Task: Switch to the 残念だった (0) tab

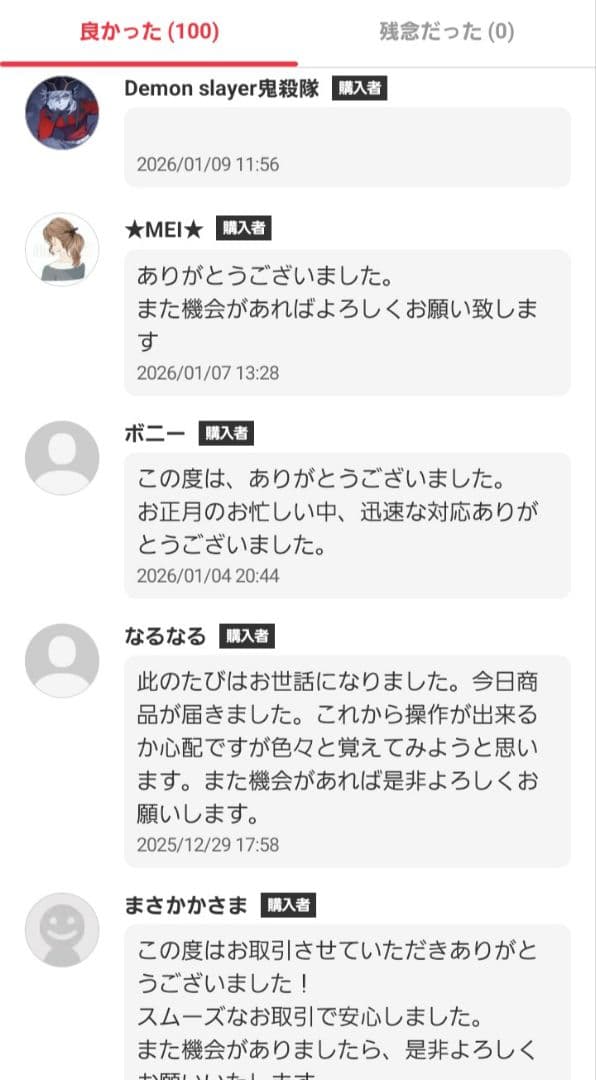Action: (443, 31)
